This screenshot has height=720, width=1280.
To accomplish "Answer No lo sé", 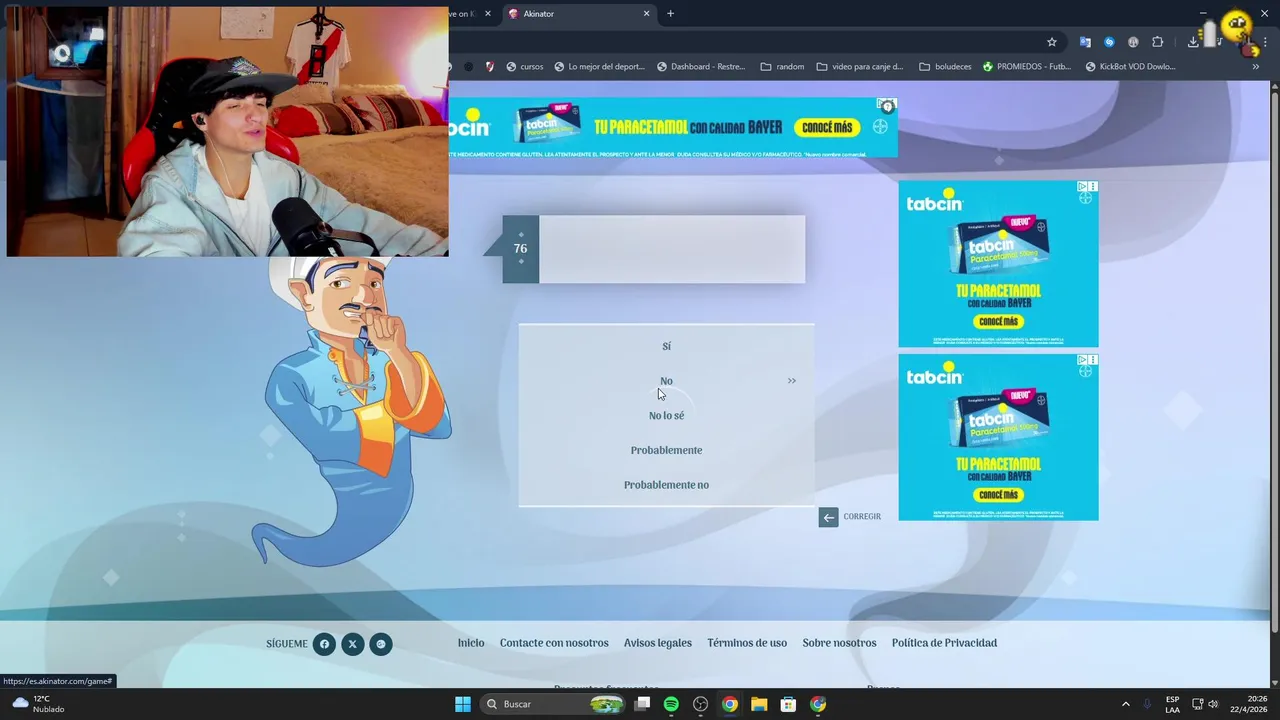I will pos(666,416).
